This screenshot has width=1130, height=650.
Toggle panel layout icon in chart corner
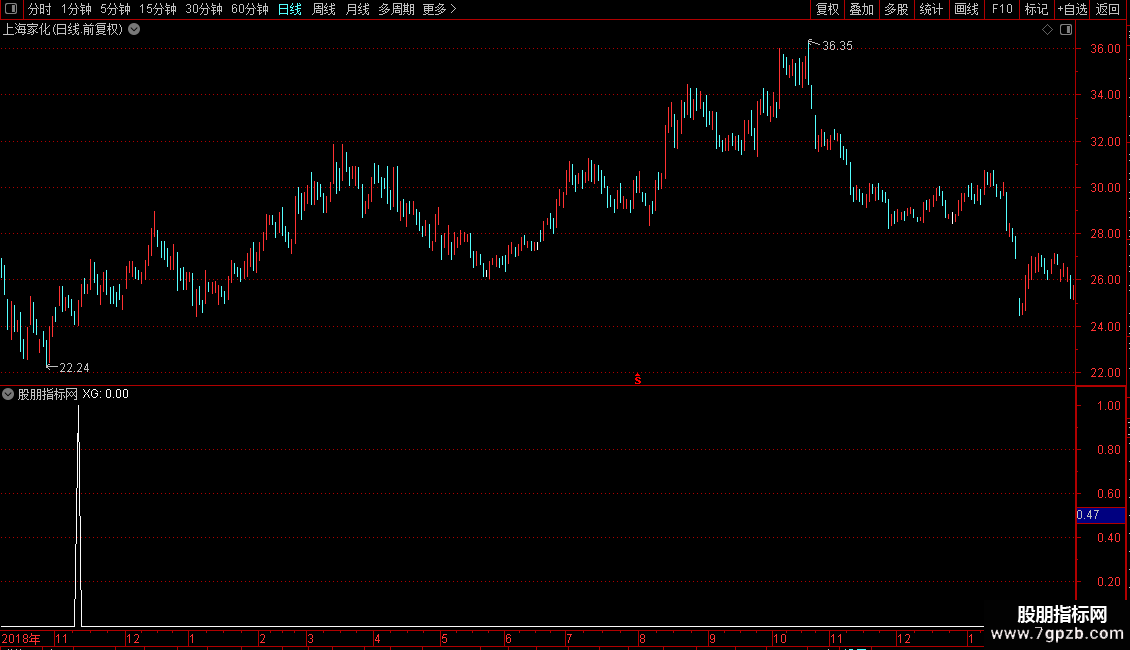1066,30
